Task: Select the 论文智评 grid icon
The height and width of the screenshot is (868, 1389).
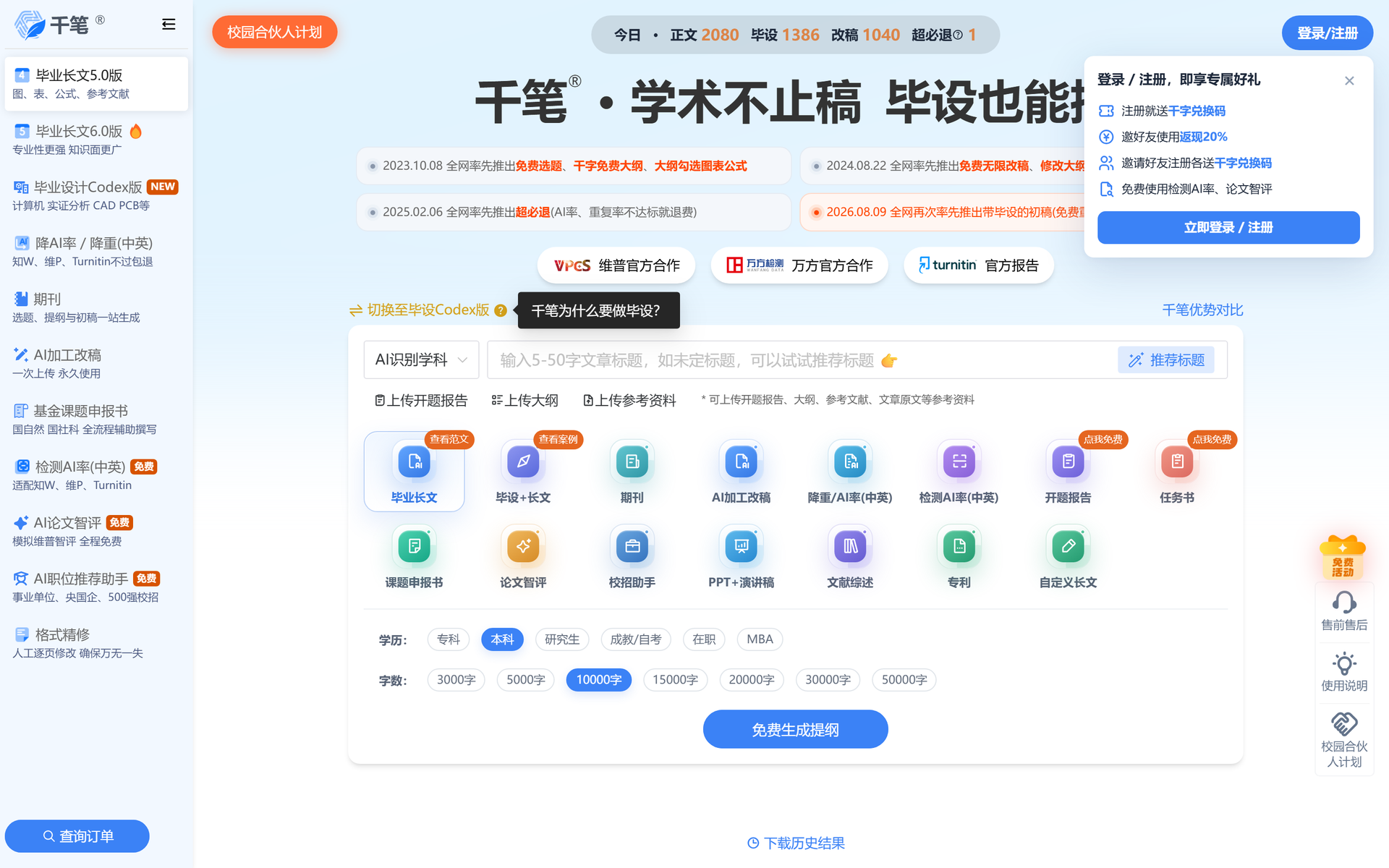Action: [x=523, y=557]
